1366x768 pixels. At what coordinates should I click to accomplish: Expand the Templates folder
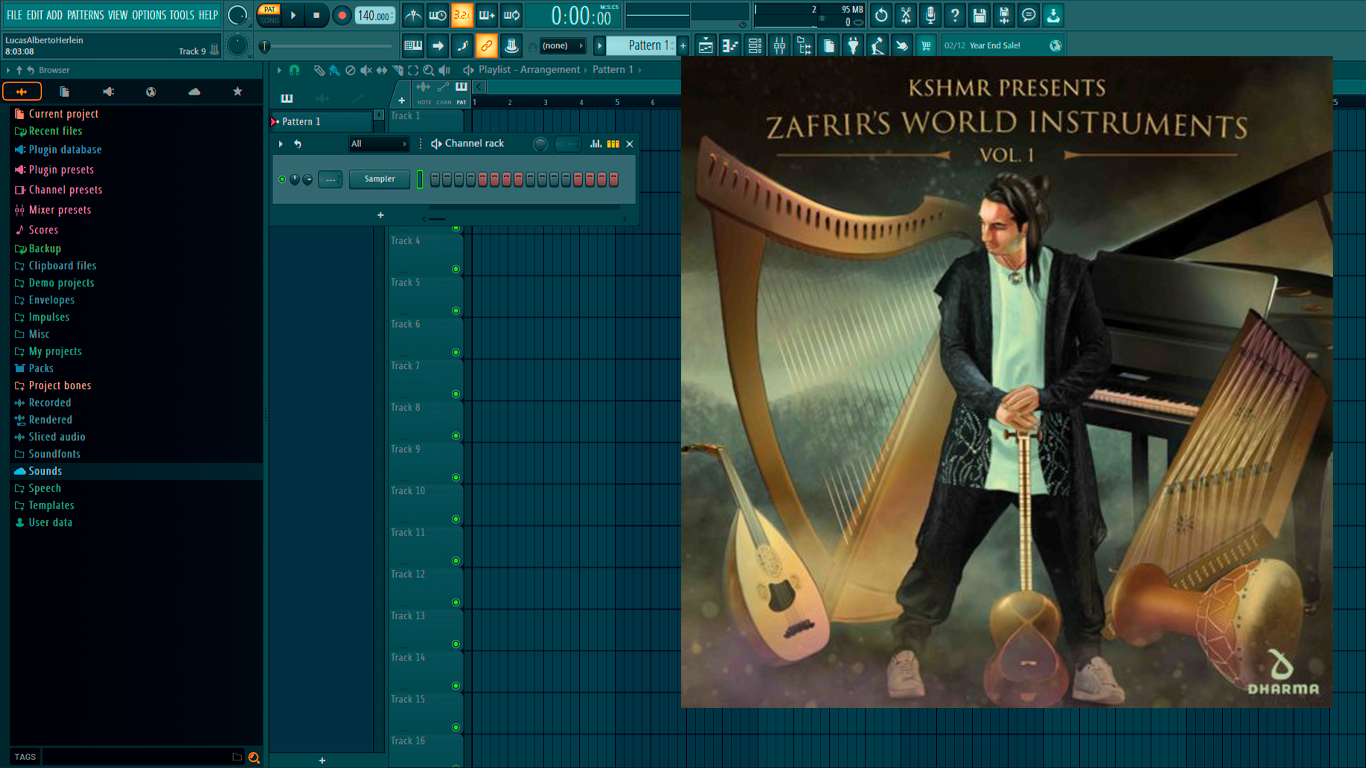coord(51,505)
